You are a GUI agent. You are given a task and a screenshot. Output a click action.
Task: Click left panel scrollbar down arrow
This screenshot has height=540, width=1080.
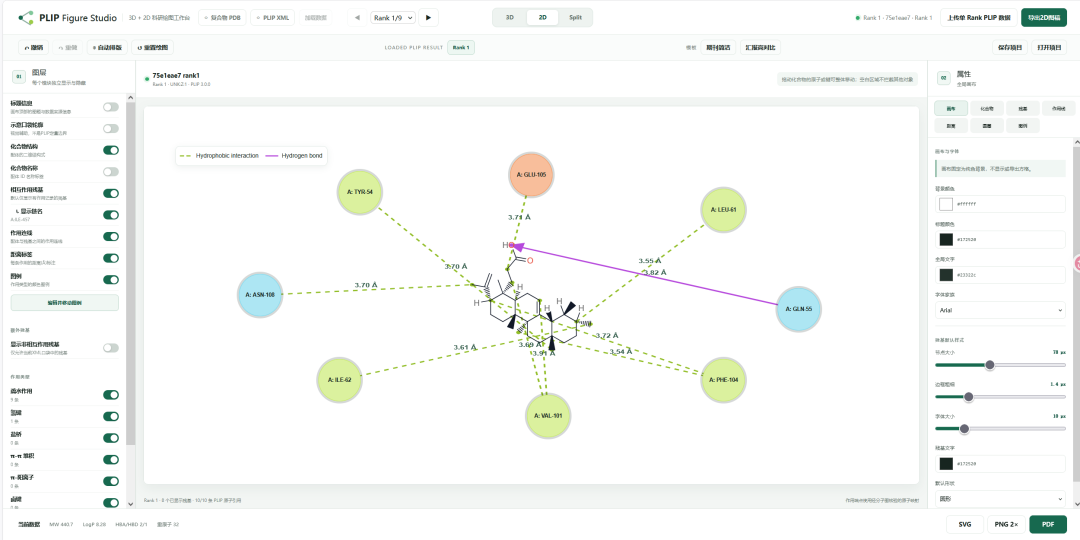(x=131, y=504)
